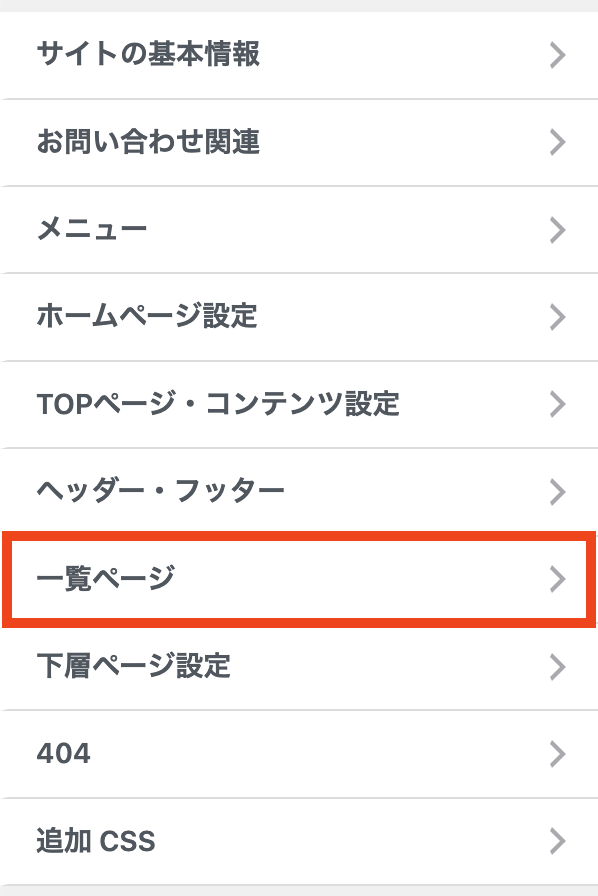Click the arrow beside お問い合わせ関連
The height and width of the screenshot is (896, 598).
pyautogui.click(x=557, y=142)
